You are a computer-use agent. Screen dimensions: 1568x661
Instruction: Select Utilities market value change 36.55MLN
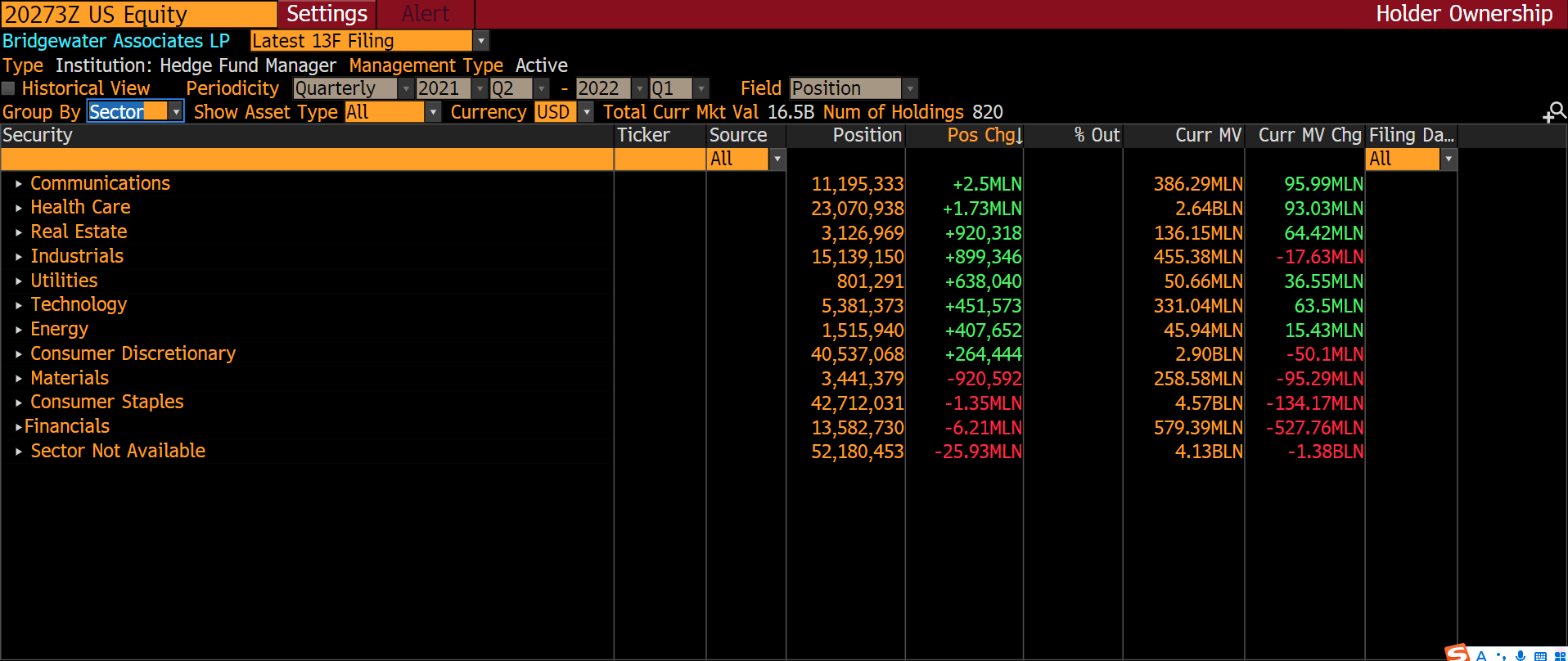1324,281
